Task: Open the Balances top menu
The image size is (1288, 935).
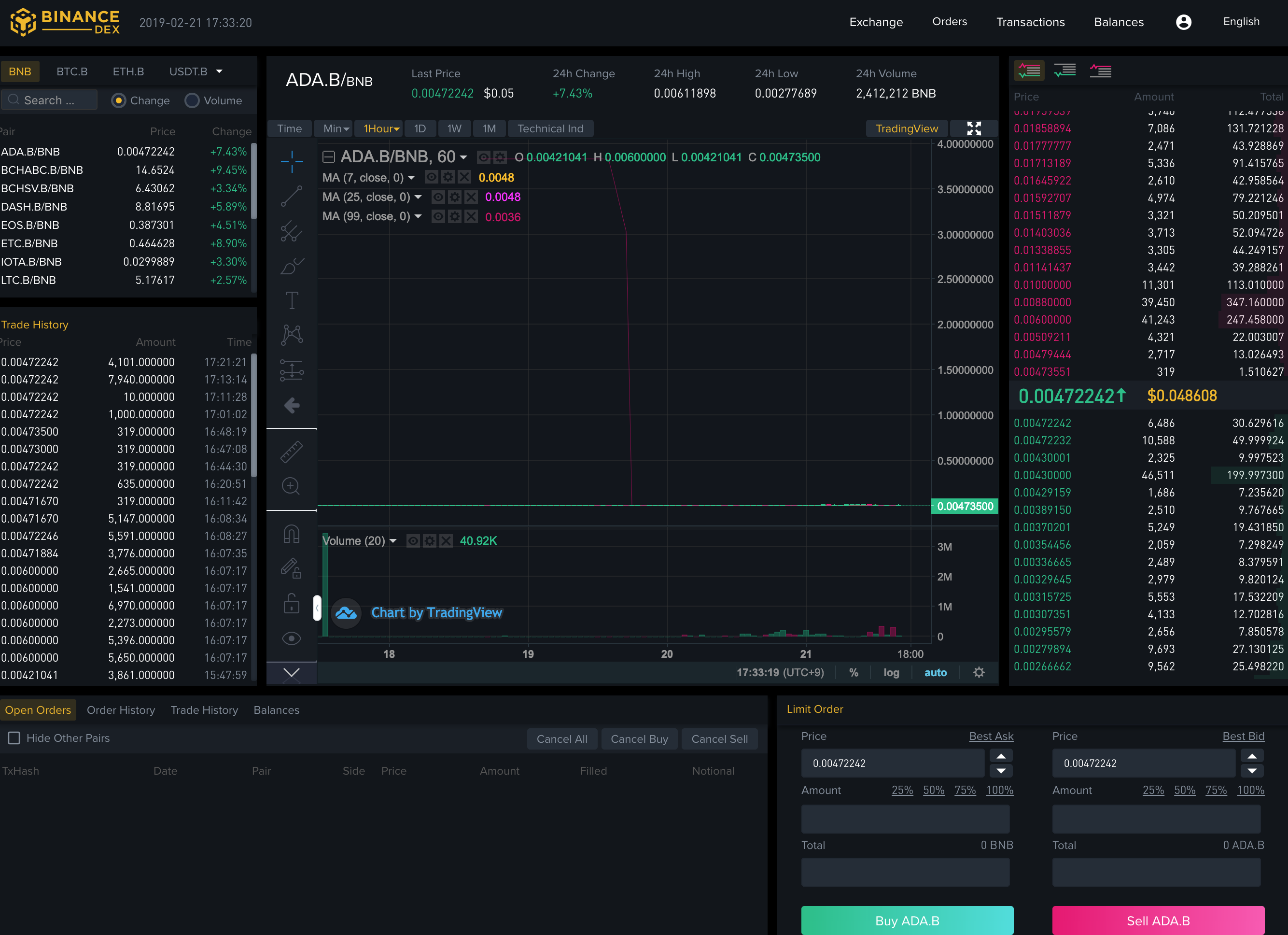Action: (1118, 22)
